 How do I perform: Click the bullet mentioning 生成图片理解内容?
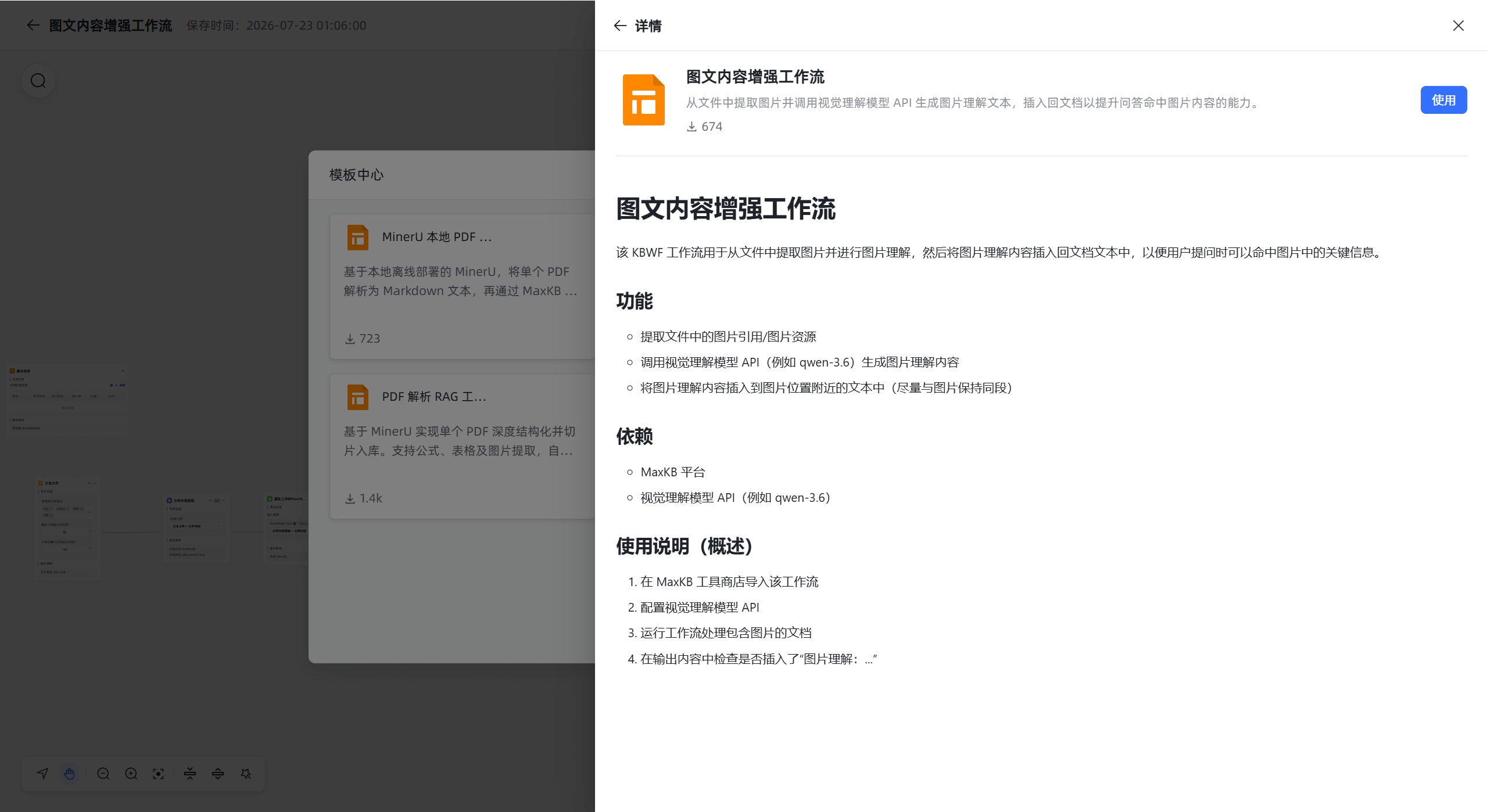point(800,362)
